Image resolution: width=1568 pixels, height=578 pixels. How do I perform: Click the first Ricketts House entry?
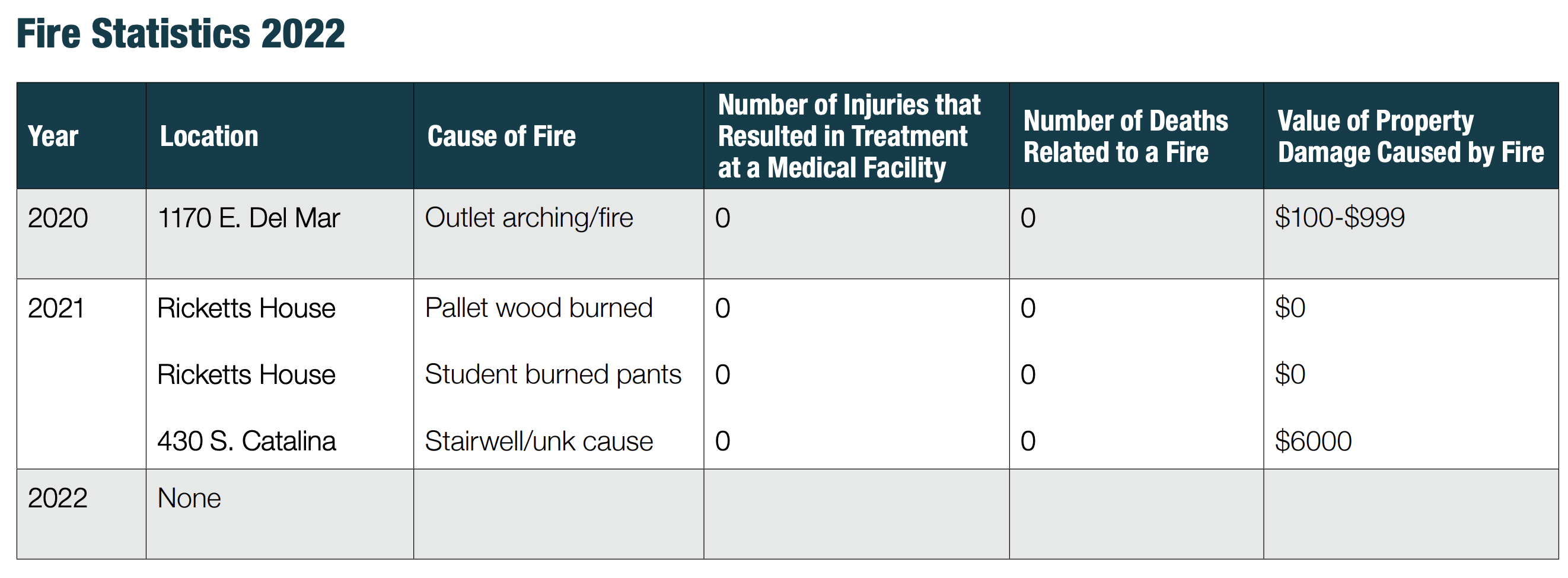[x=247, y=308]
